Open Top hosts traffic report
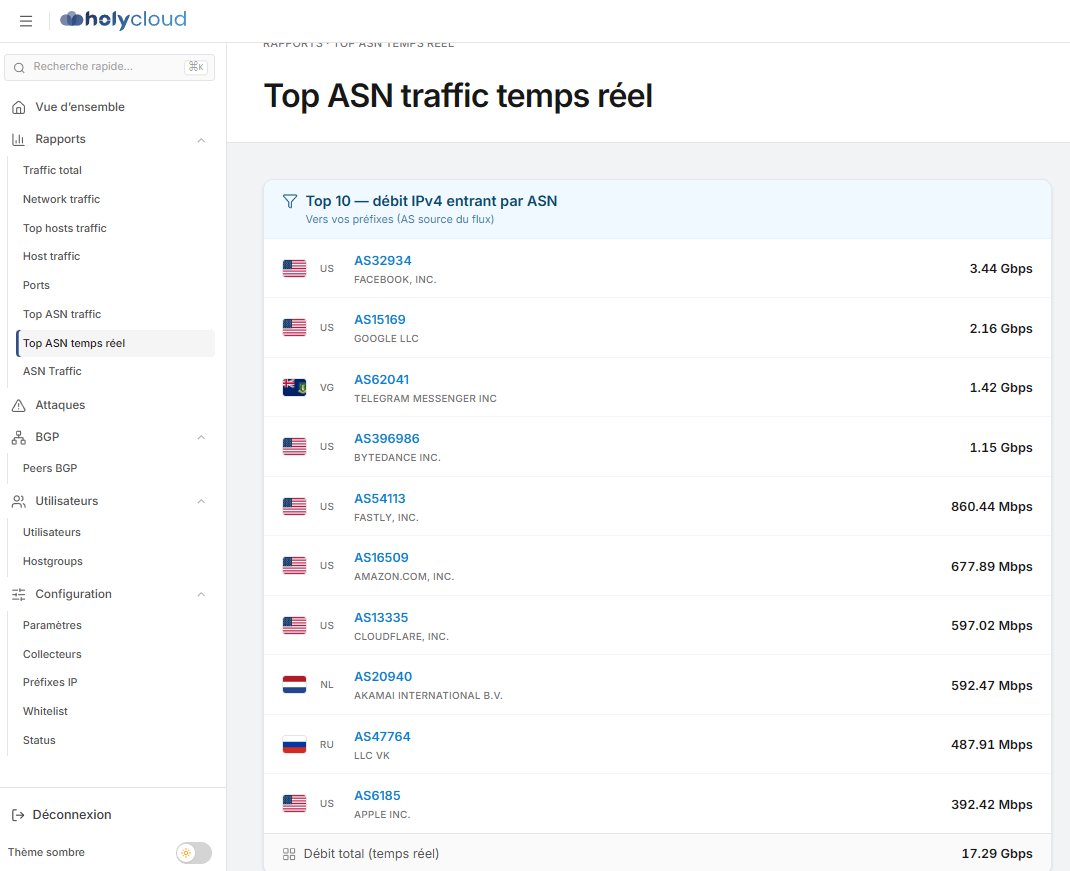This screenshot has width=1070, height=871. 65,228
